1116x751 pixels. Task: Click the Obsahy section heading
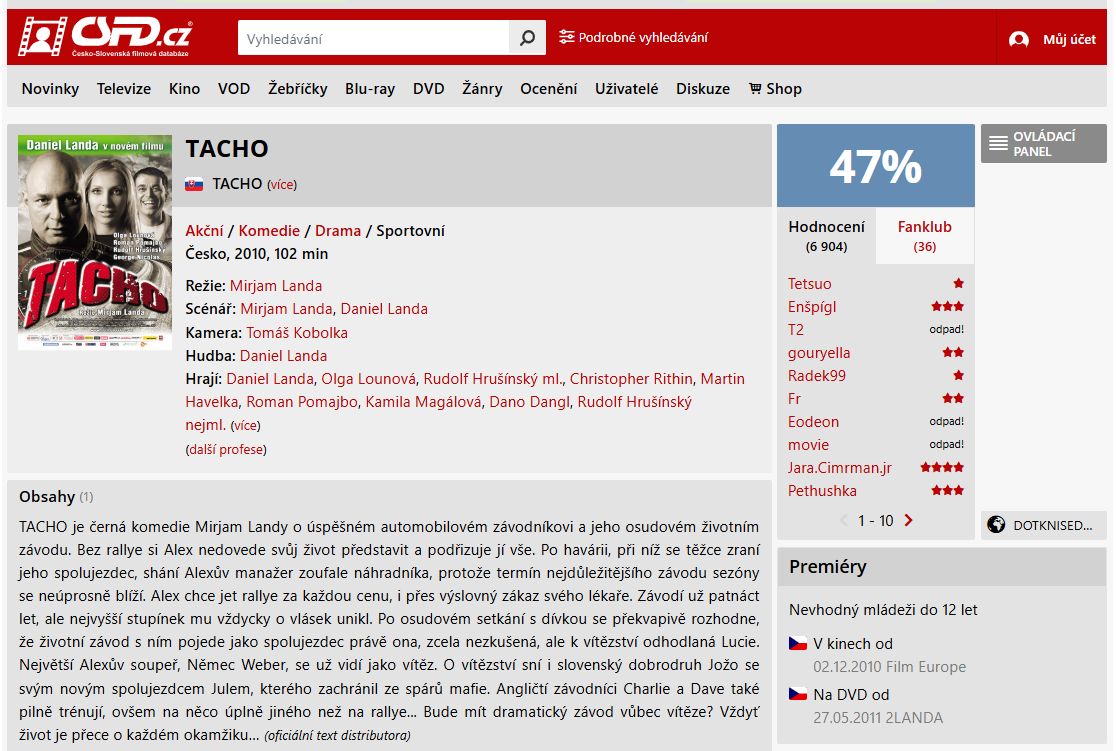click(x=47, y=497)
